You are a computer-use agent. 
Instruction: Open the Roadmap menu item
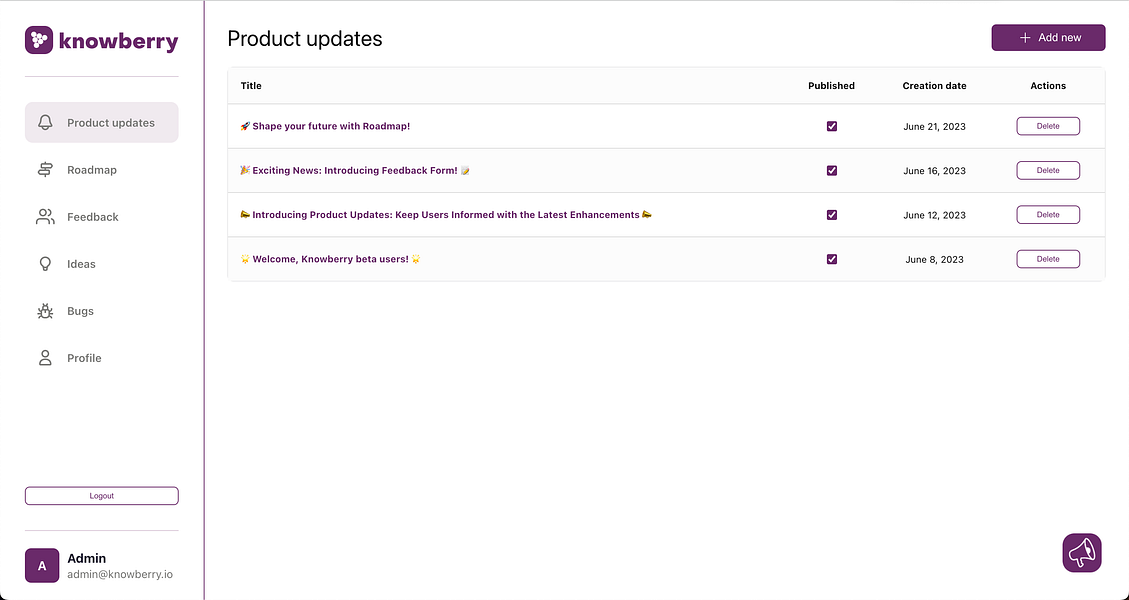[x=92, y=170]
